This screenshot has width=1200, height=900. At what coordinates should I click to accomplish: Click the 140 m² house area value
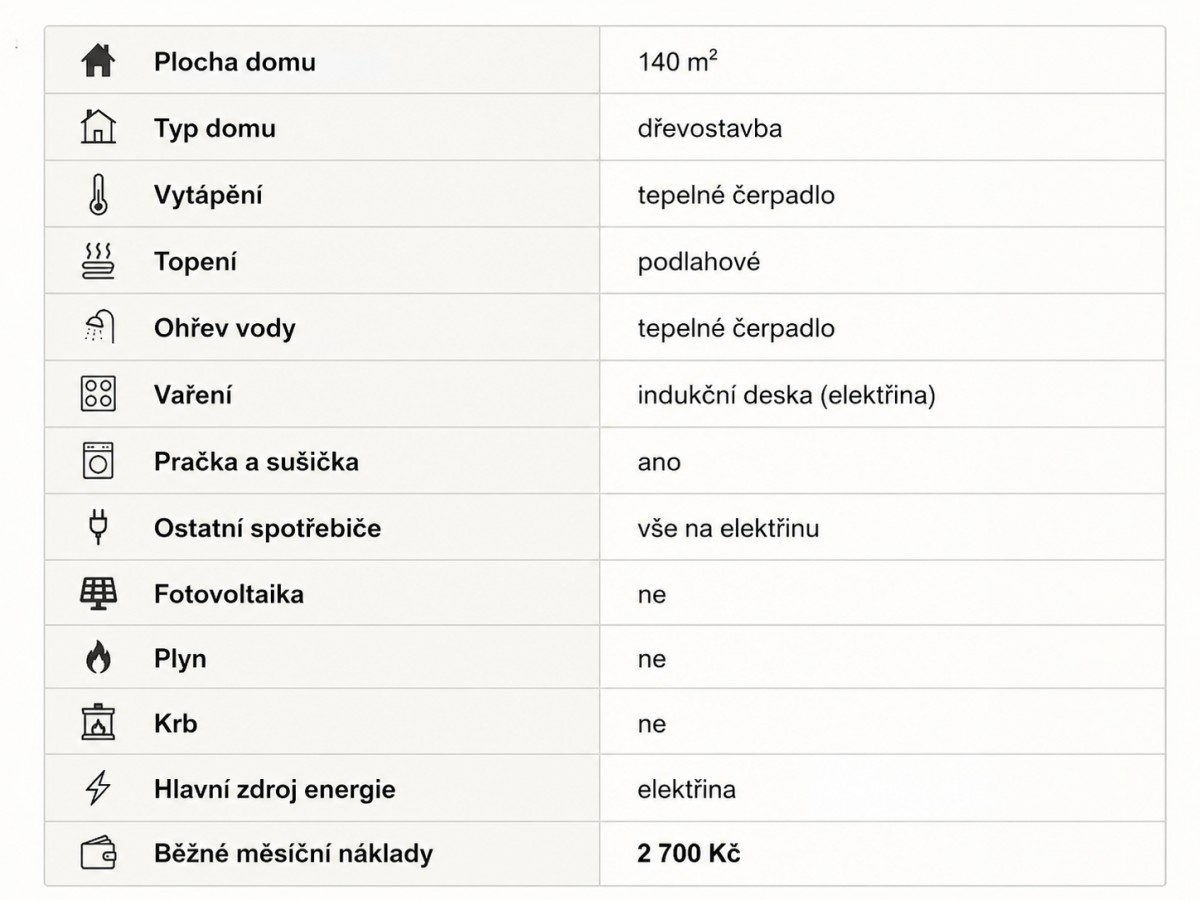pyautogui.click(x=677, y=62)
